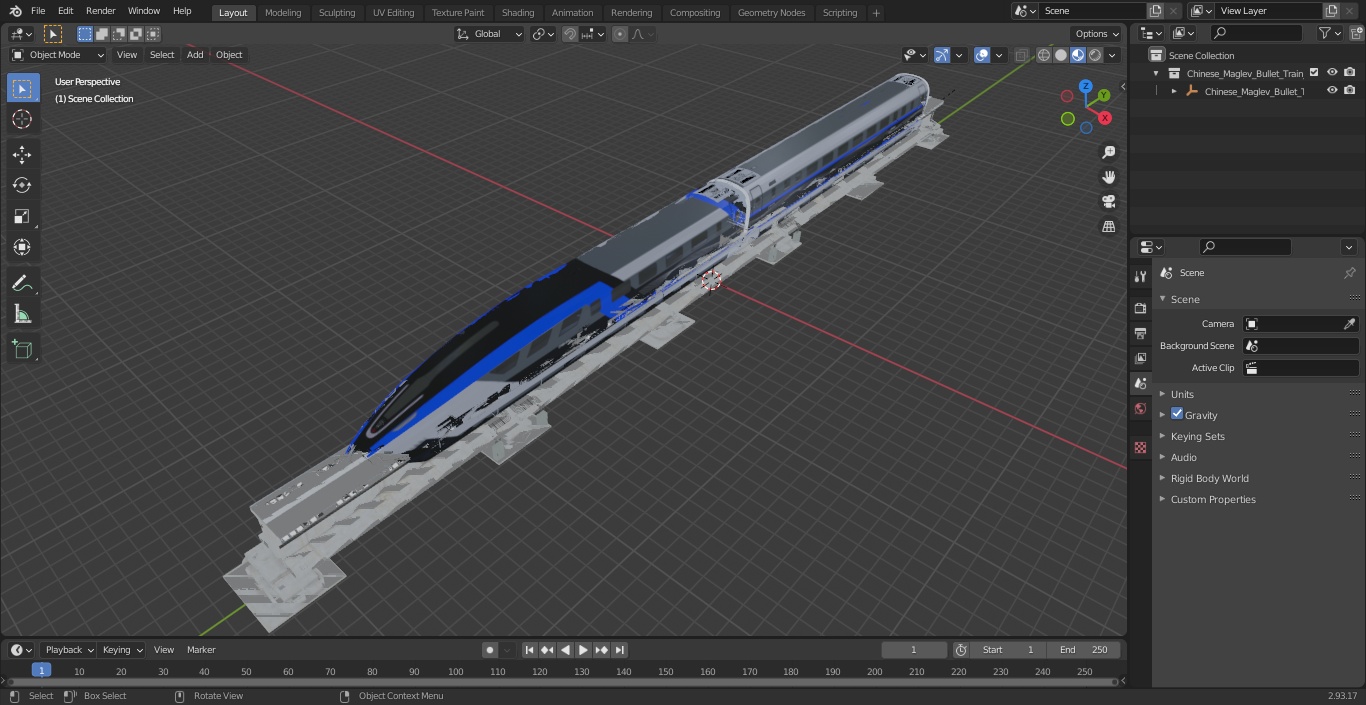Switch to the Shading workspace tab
Image resolution: width=1366 pixels, height=705 pixels.
518,13
